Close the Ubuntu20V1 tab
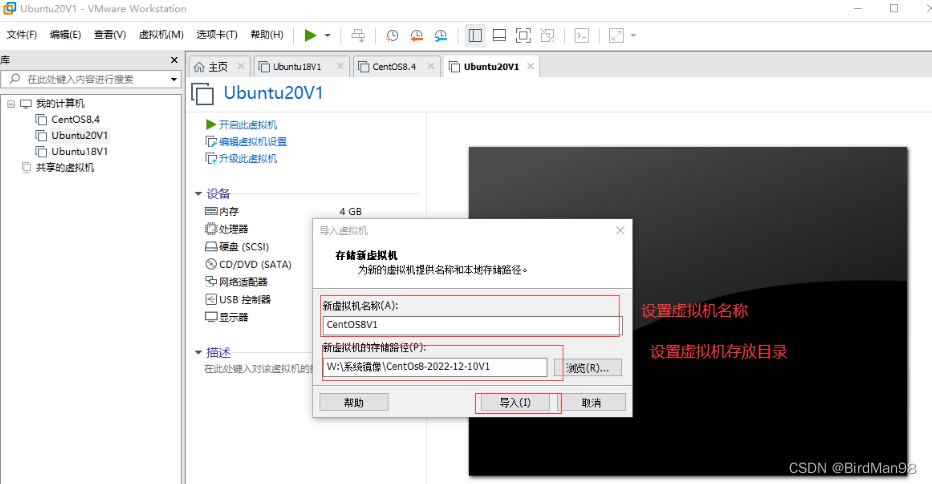This screenshot has width=932, height=484. click(x=530, y=66)
